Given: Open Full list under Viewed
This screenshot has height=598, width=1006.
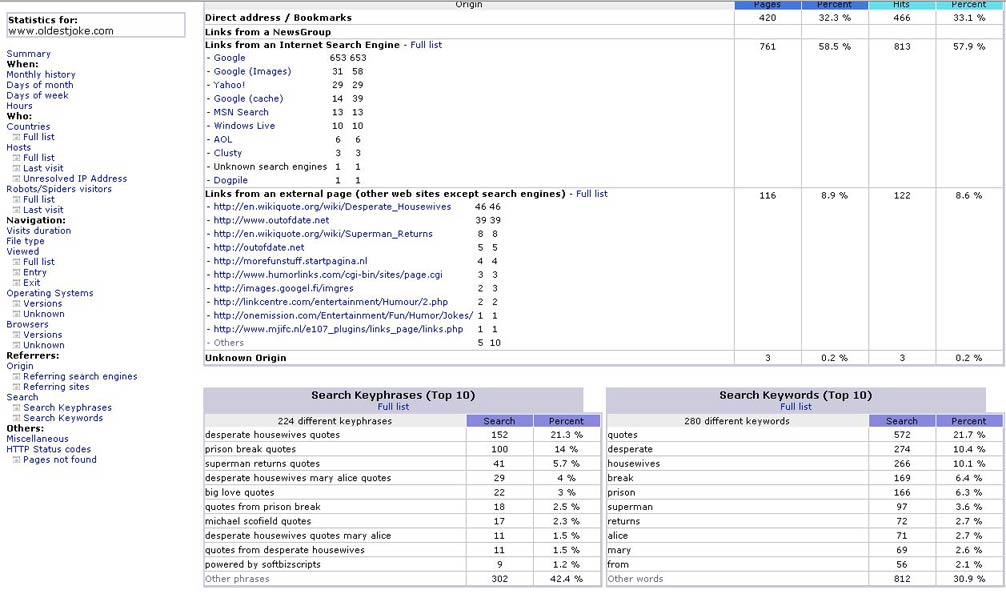Looking at the screenshot, I should (x=38, y=262).
